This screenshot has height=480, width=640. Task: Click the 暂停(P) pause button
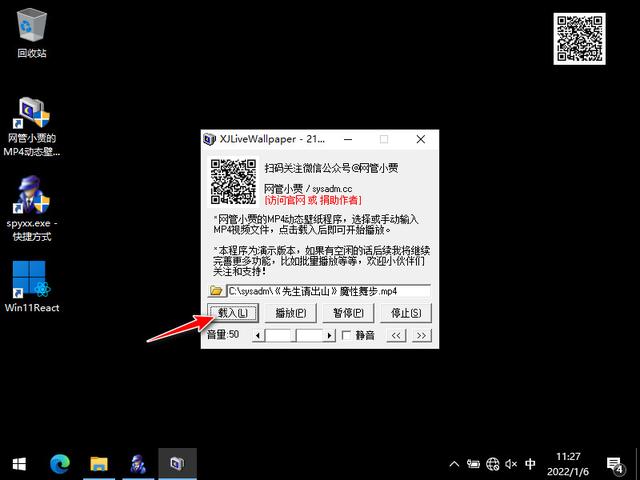pos(348,313)
